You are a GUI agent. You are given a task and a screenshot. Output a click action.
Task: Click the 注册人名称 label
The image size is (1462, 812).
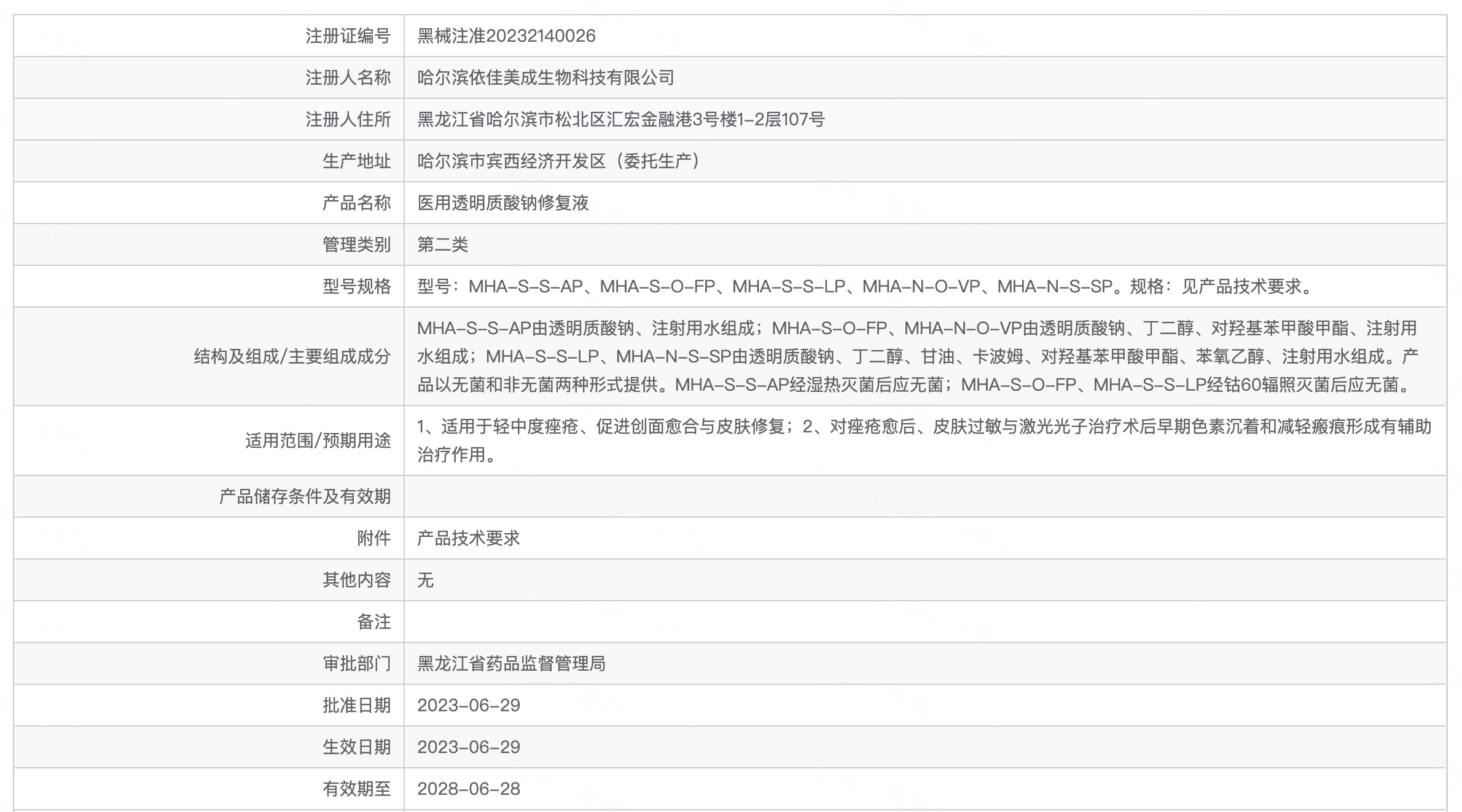coord(348,77)
